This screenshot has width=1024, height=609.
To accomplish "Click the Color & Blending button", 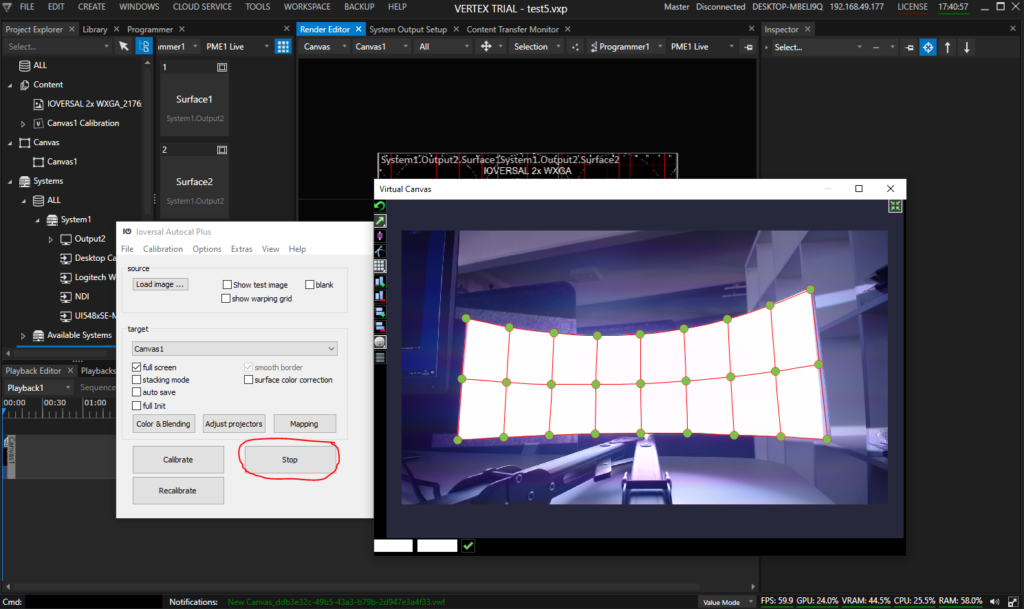I will point(164,424).
